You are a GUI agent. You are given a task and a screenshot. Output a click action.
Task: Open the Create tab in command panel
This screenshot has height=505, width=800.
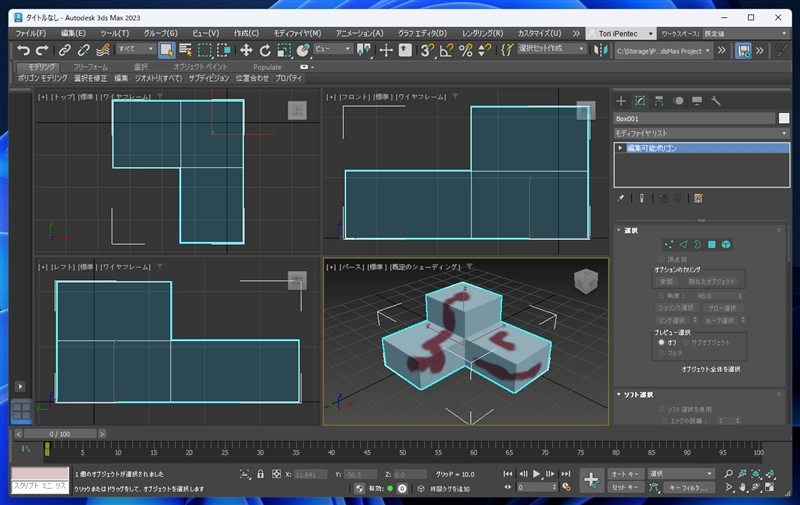tap(621, 101)
